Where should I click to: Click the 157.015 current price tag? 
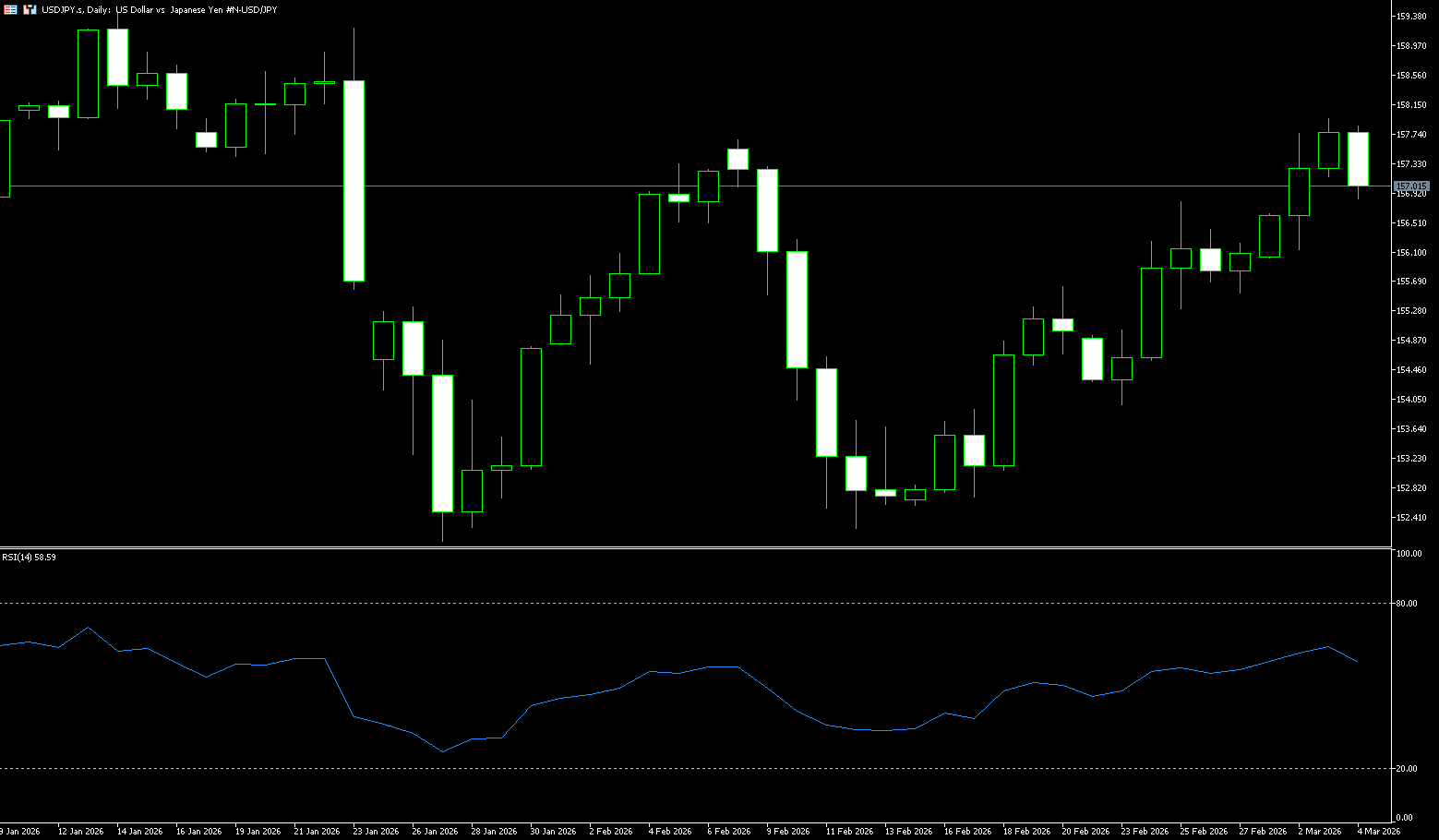click(1410, 186)
